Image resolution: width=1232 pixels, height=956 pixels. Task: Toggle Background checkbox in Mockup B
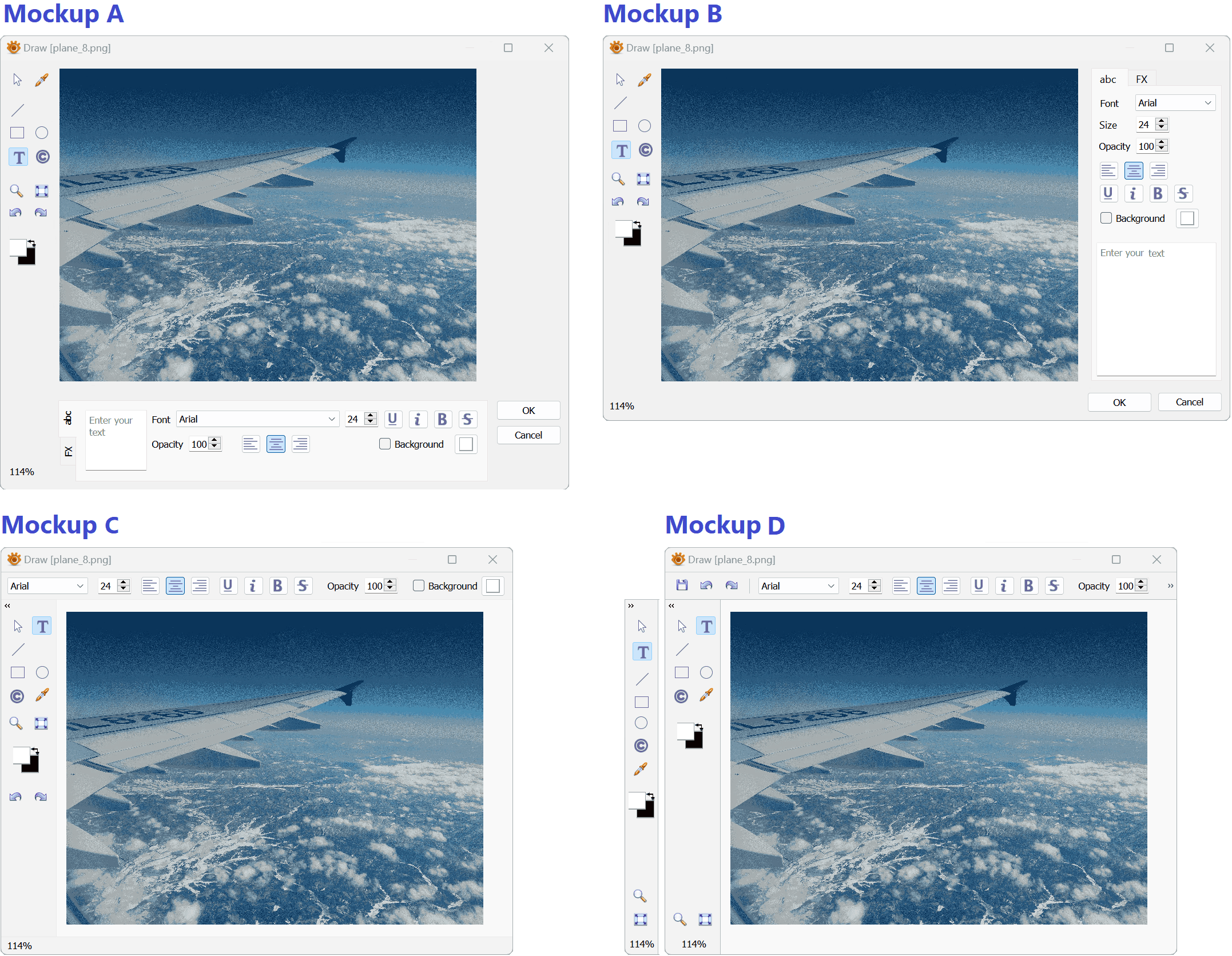click(x=1106, y=218)
